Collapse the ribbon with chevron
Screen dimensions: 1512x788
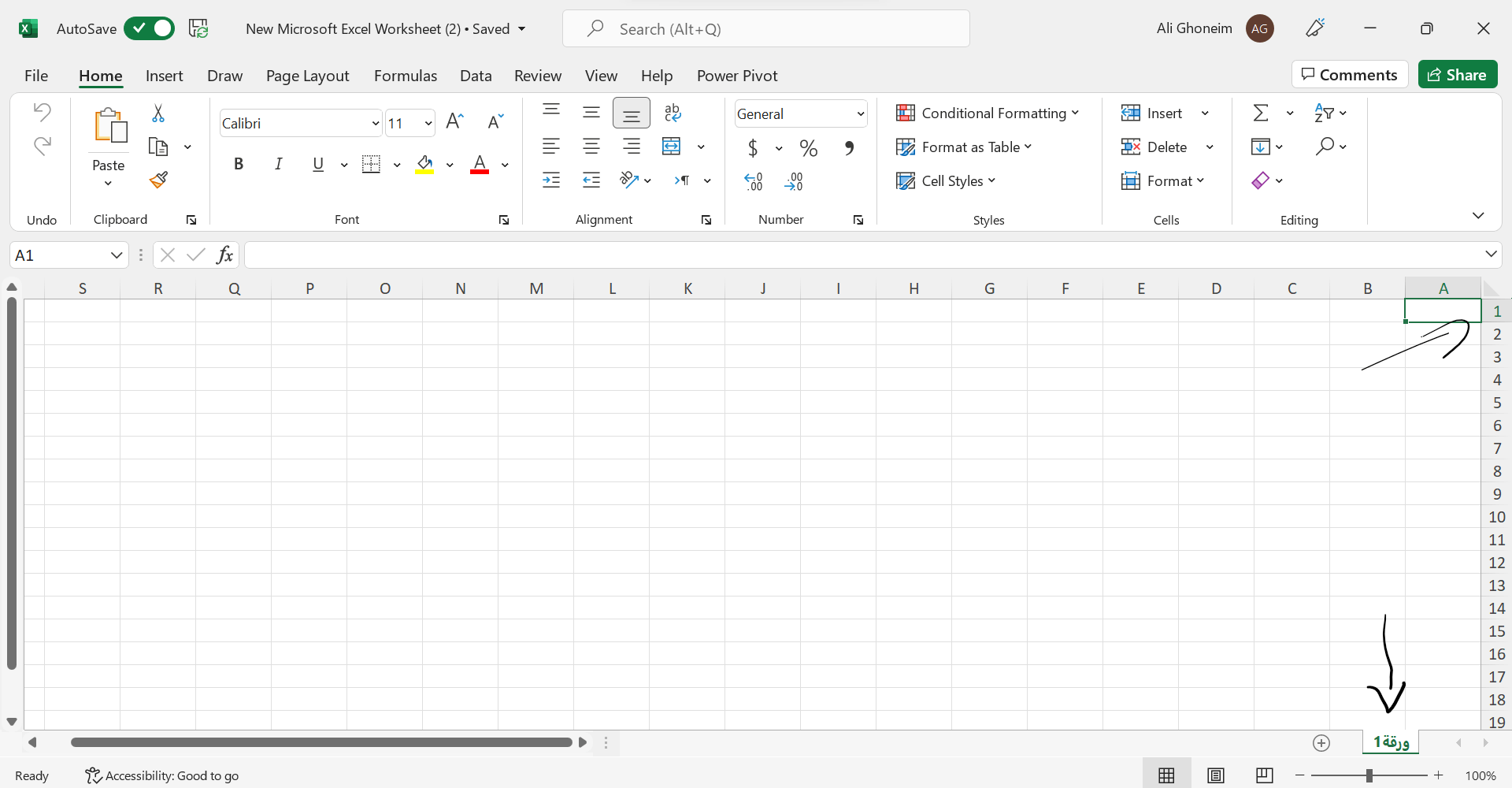tap(1478, 216)
